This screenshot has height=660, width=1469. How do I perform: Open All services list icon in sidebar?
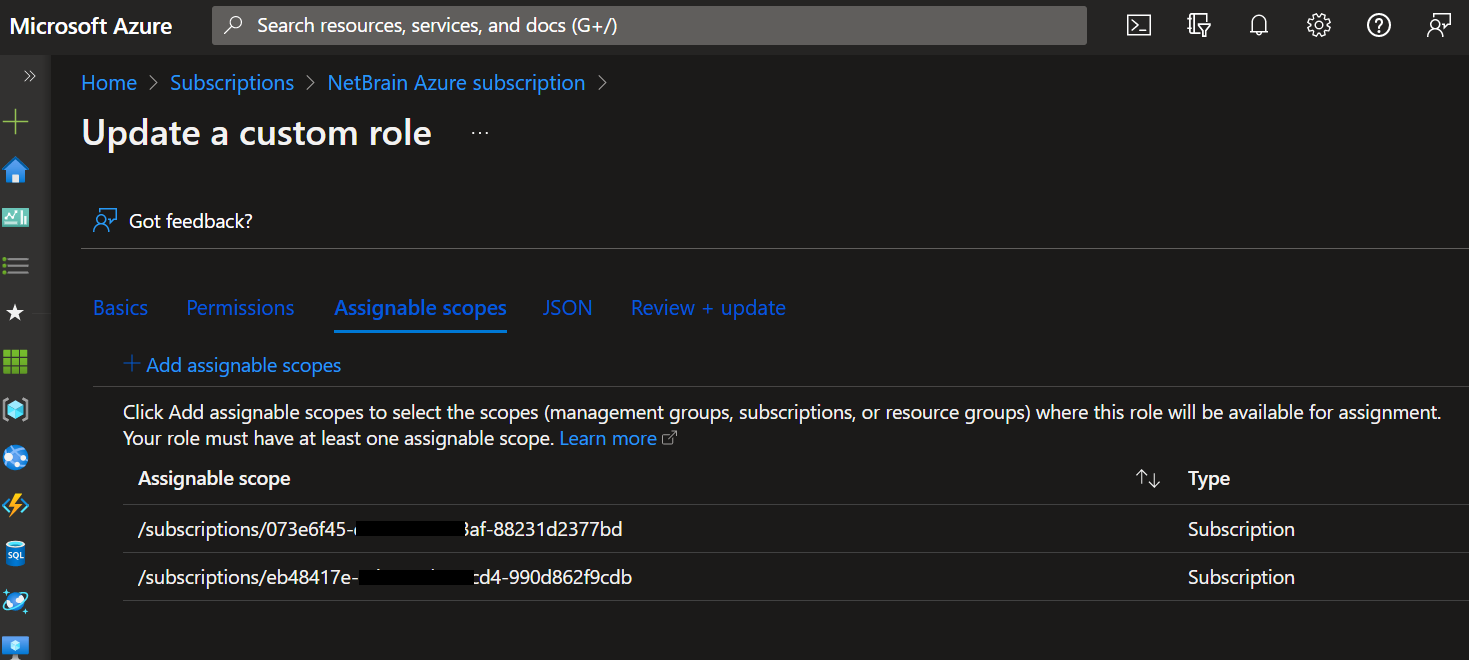click(16, 266)
